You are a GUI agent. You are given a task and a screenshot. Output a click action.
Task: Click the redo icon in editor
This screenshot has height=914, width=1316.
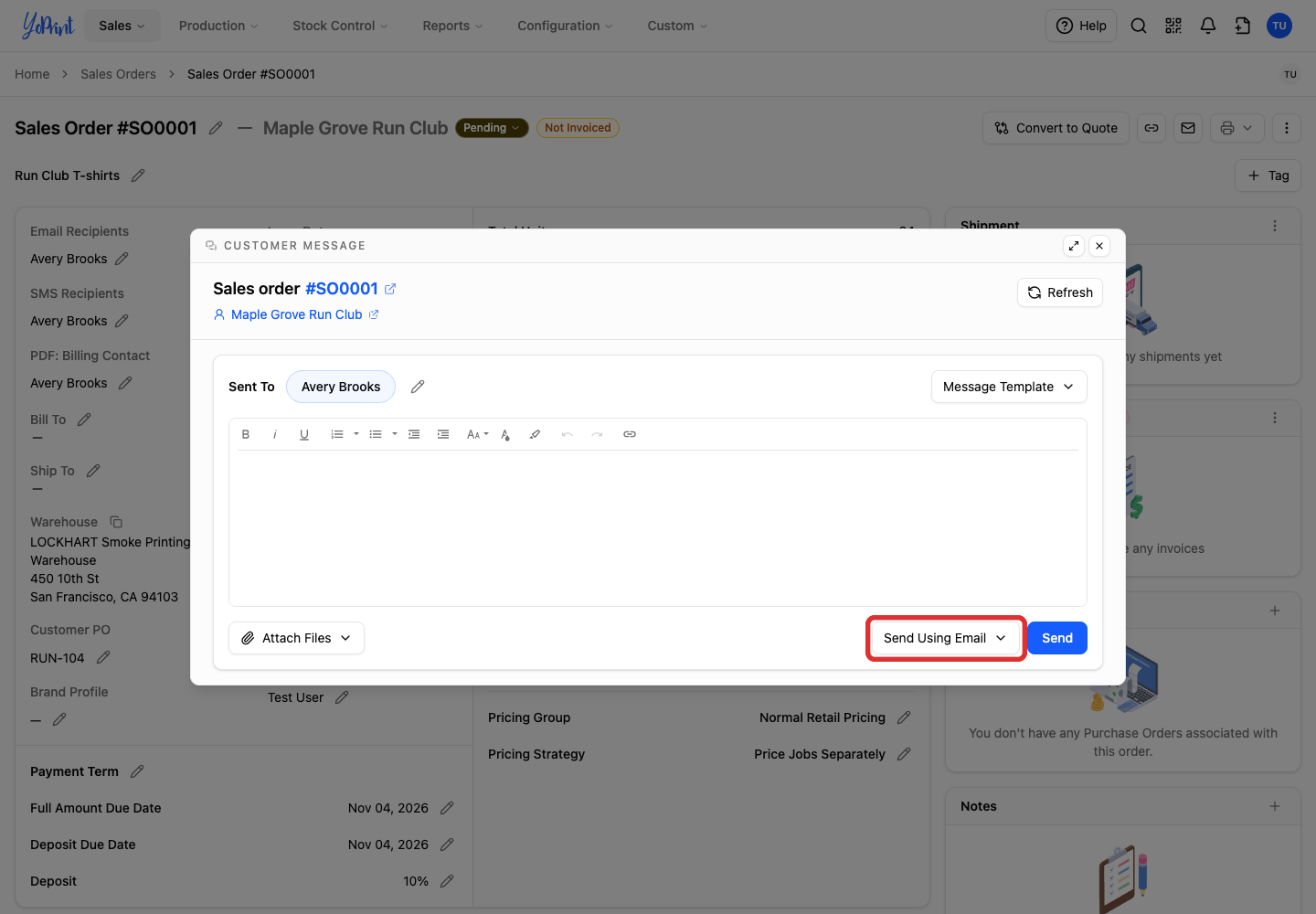(x=597, y=434)
